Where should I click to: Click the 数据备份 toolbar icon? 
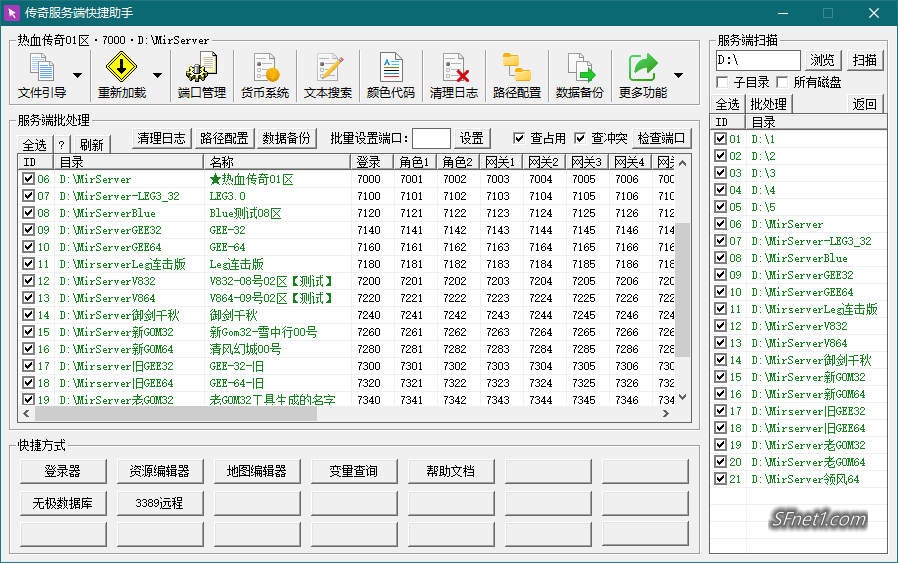(x=580, y=75)
